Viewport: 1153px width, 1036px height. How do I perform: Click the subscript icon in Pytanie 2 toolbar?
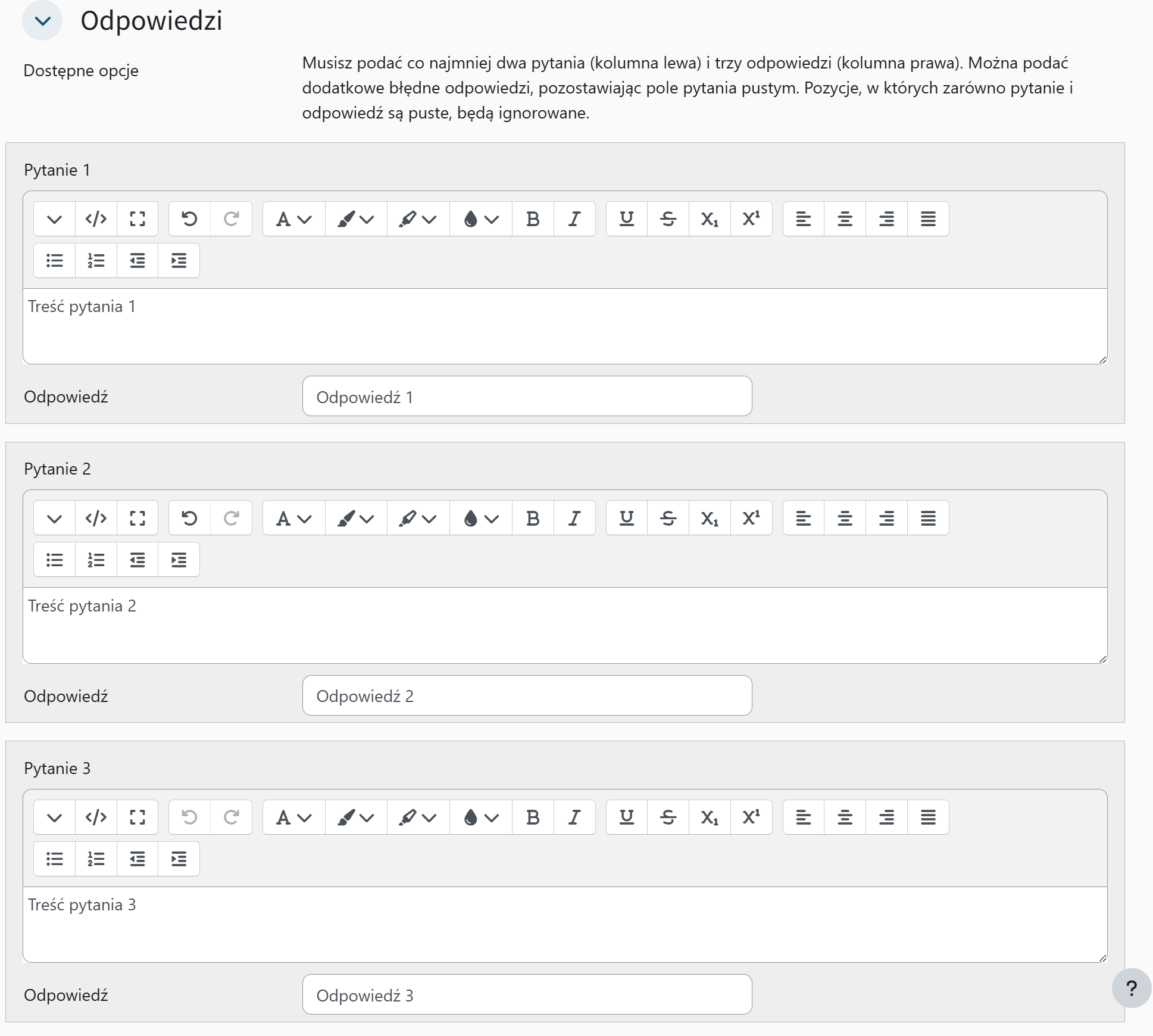pyautogui.click(x=710, y=518)
